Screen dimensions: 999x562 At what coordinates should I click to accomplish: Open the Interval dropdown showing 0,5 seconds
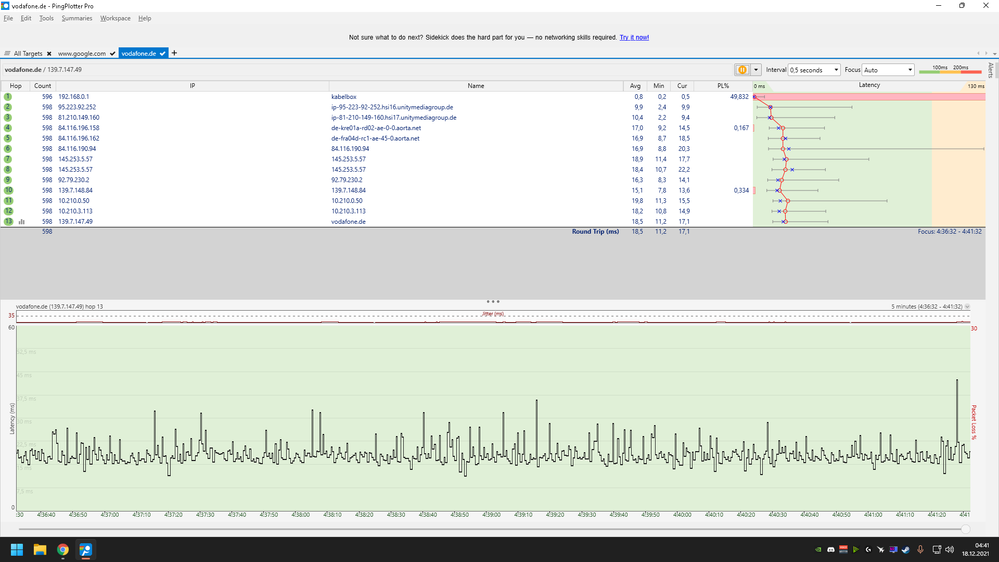[x=814, y=70]
